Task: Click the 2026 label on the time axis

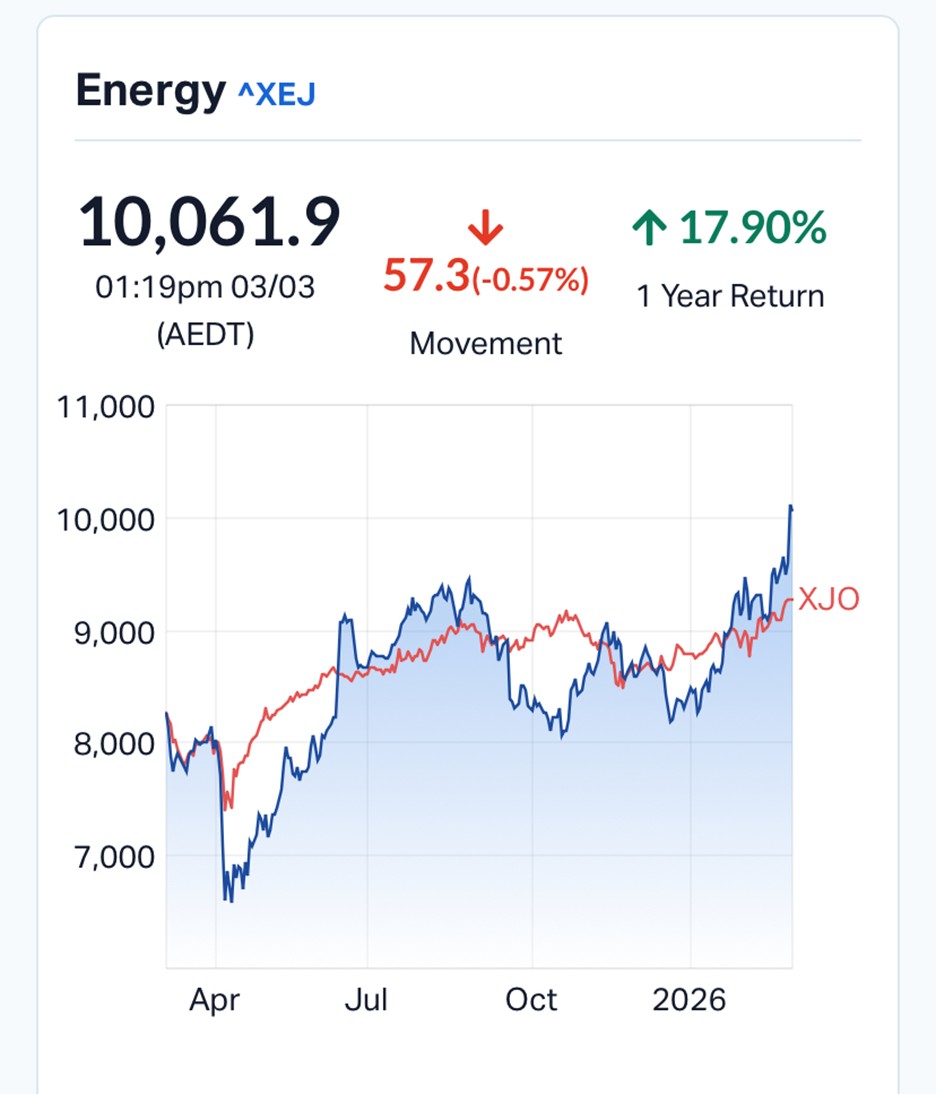Action: (x=689, y=1000)
